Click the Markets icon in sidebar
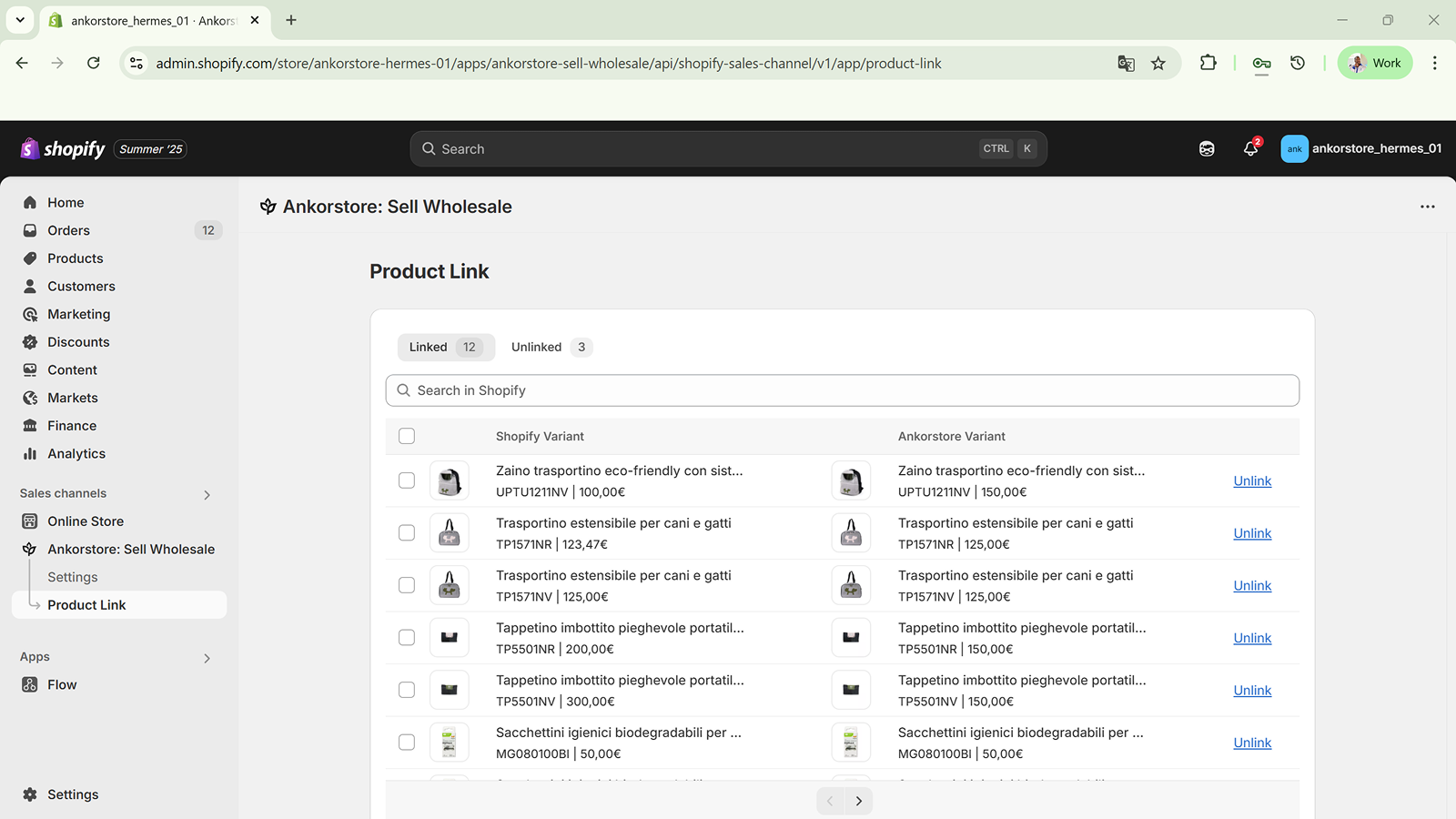 coord(30,397)
